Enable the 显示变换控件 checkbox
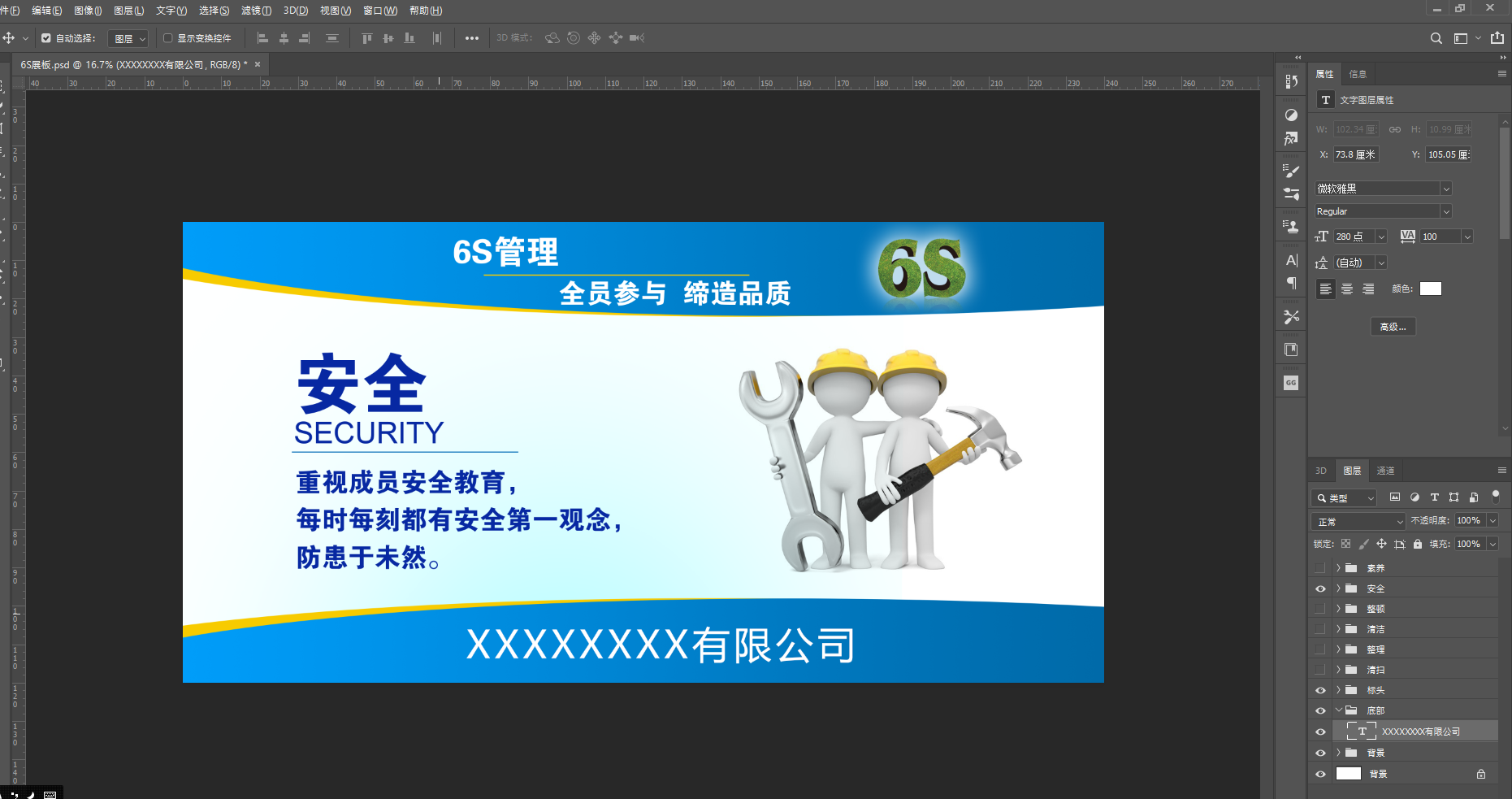This screenshot has height=799, width=1512. point(168,38)
